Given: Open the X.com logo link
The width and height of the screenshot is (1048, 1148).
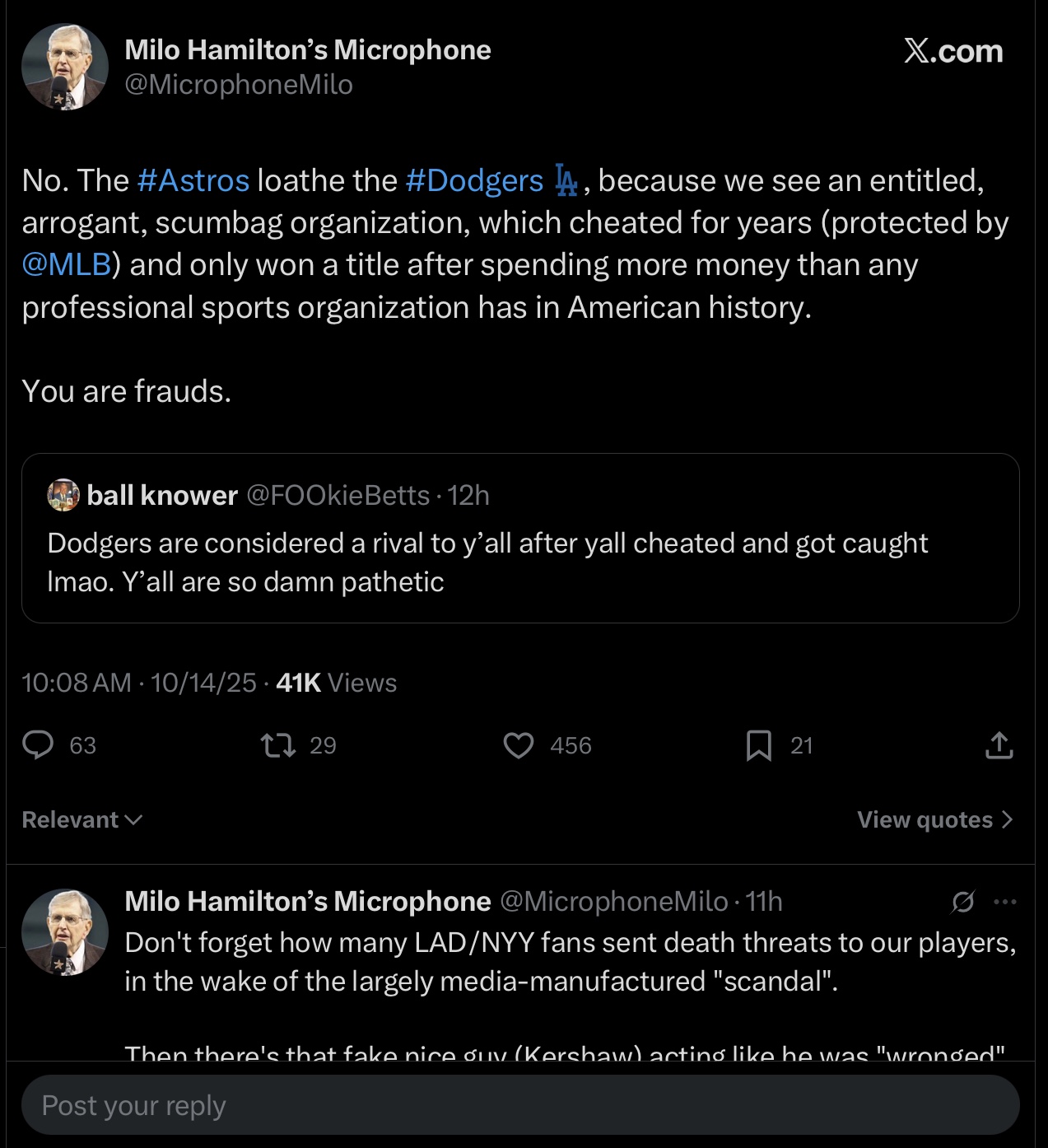Looking at the screenshot, I should click(x=953, y=51).
